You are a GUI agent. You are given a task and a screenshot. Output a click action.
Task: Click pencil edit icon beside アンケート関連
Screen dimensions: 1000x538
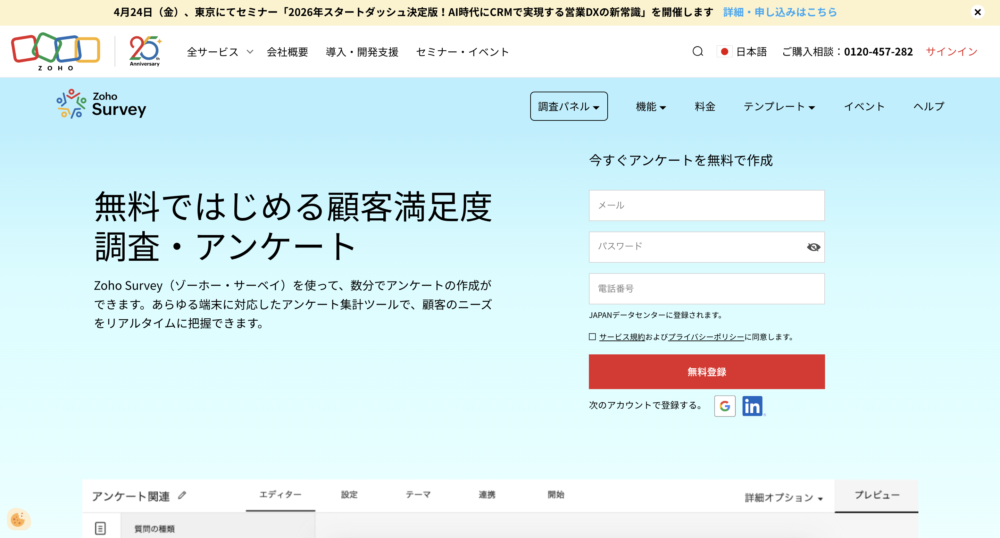(x=182, y=495)
